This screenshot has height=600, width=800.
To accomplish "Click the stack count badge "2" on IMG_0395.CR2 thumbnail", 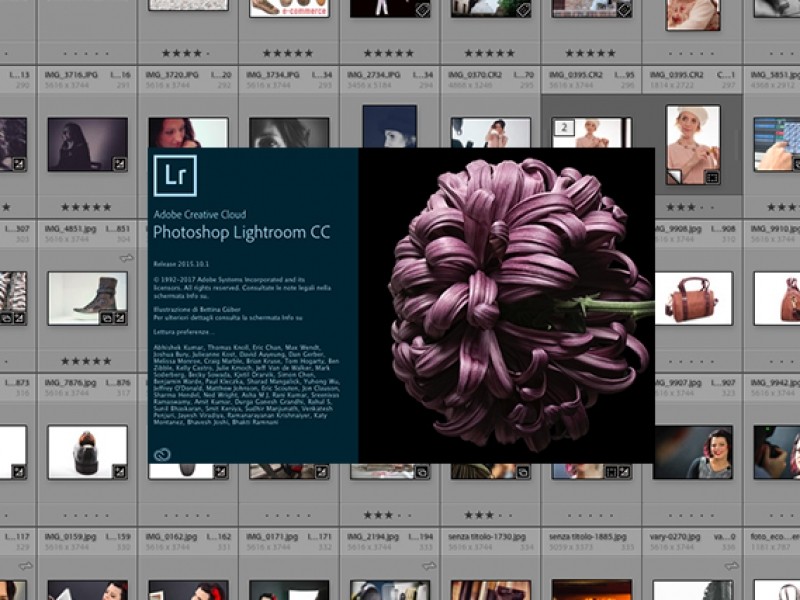I will [x=564, y=128].
